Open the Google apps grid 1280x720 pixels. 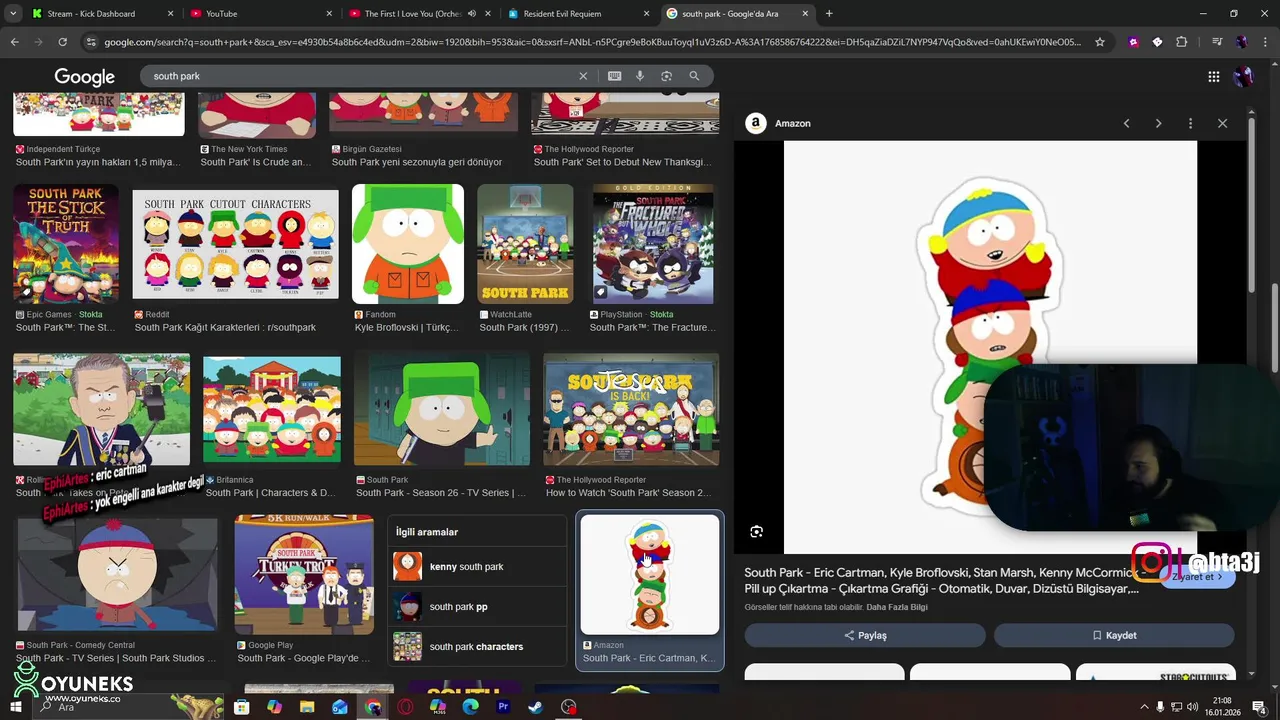[x=1213, y=77]
